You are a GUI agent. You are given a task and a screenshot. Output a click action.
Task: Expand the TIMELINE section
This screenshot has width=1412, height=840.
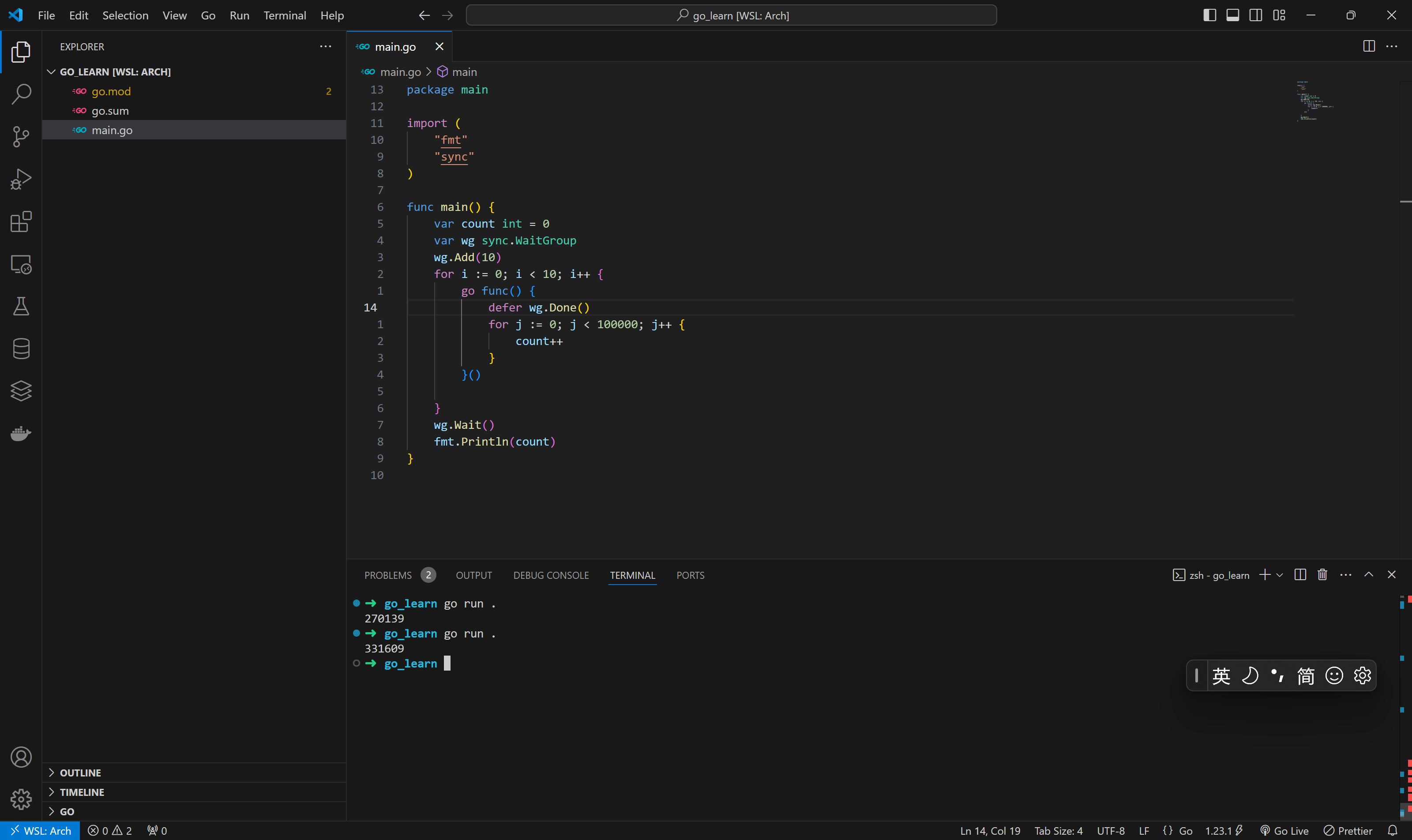pyautogui.click(x=82, y=792)
